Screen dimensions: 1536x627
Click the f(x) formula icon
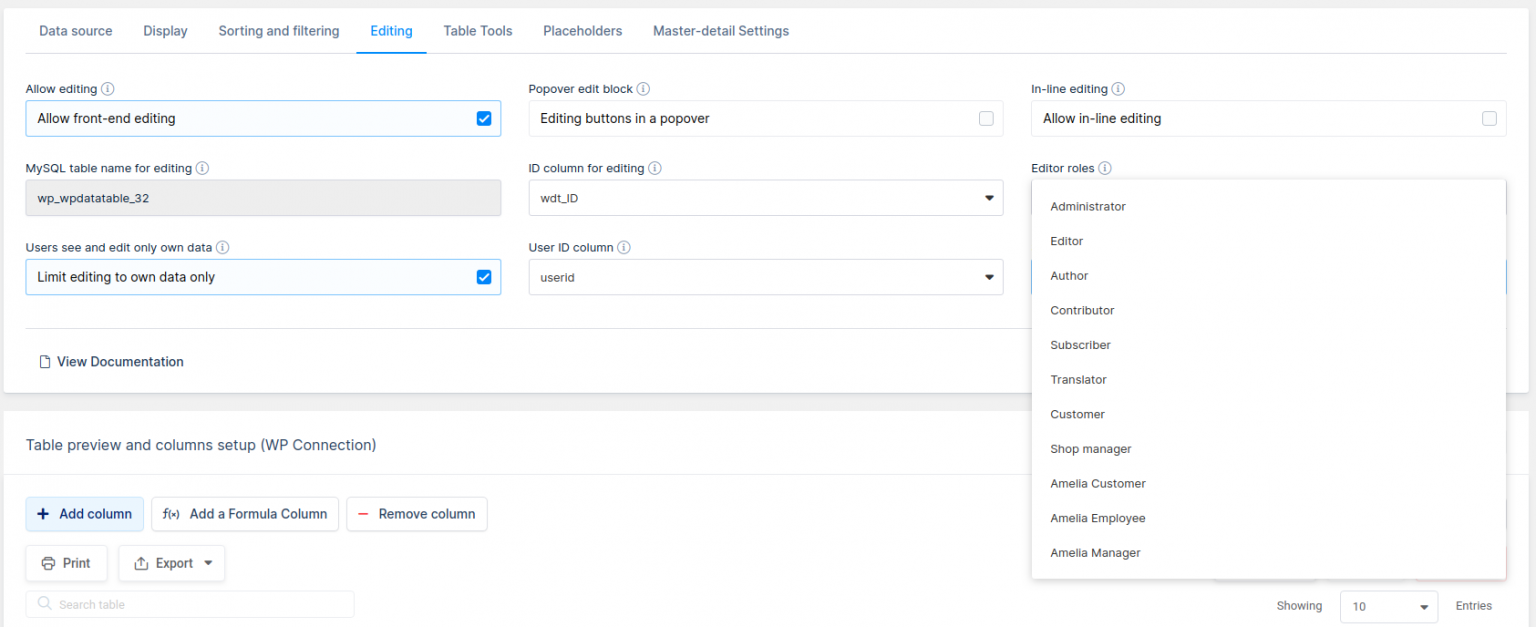(170, 513)
